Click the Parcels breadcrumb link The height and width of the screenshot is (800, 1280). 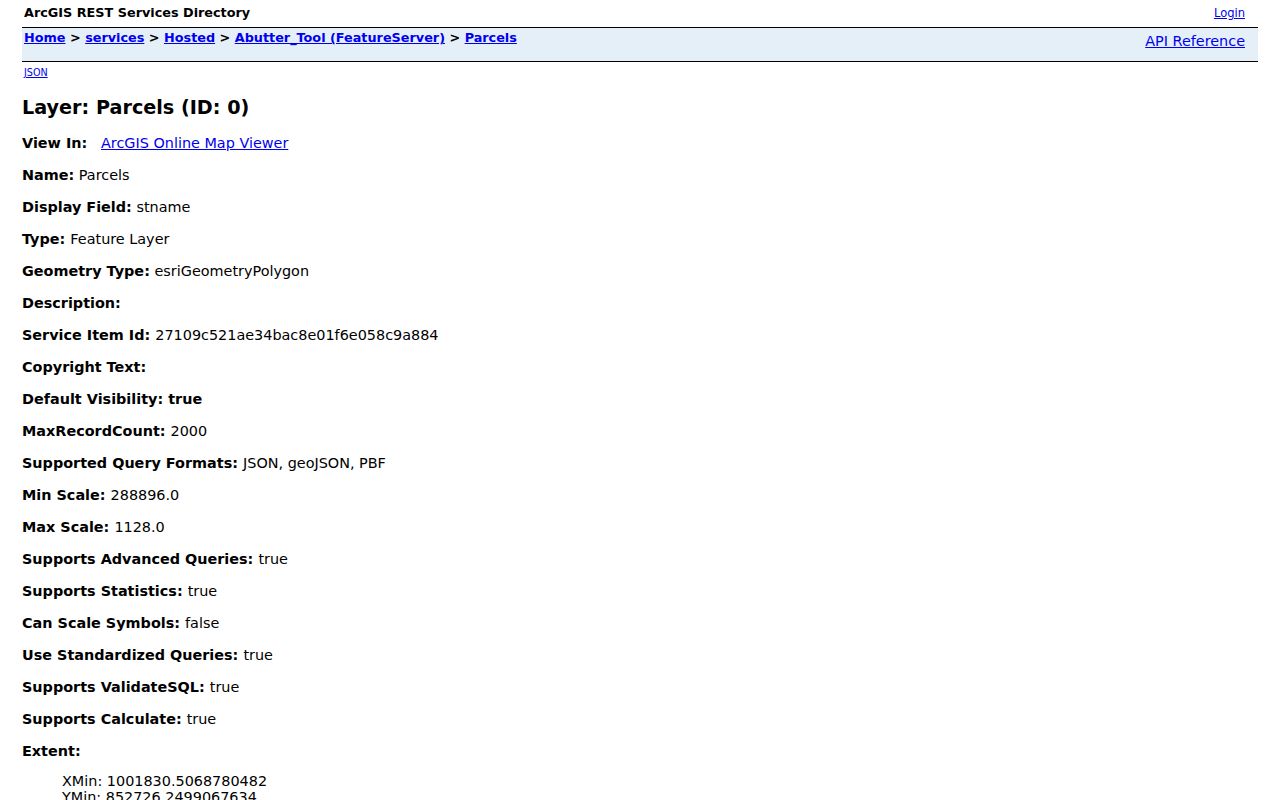(491, 38)
